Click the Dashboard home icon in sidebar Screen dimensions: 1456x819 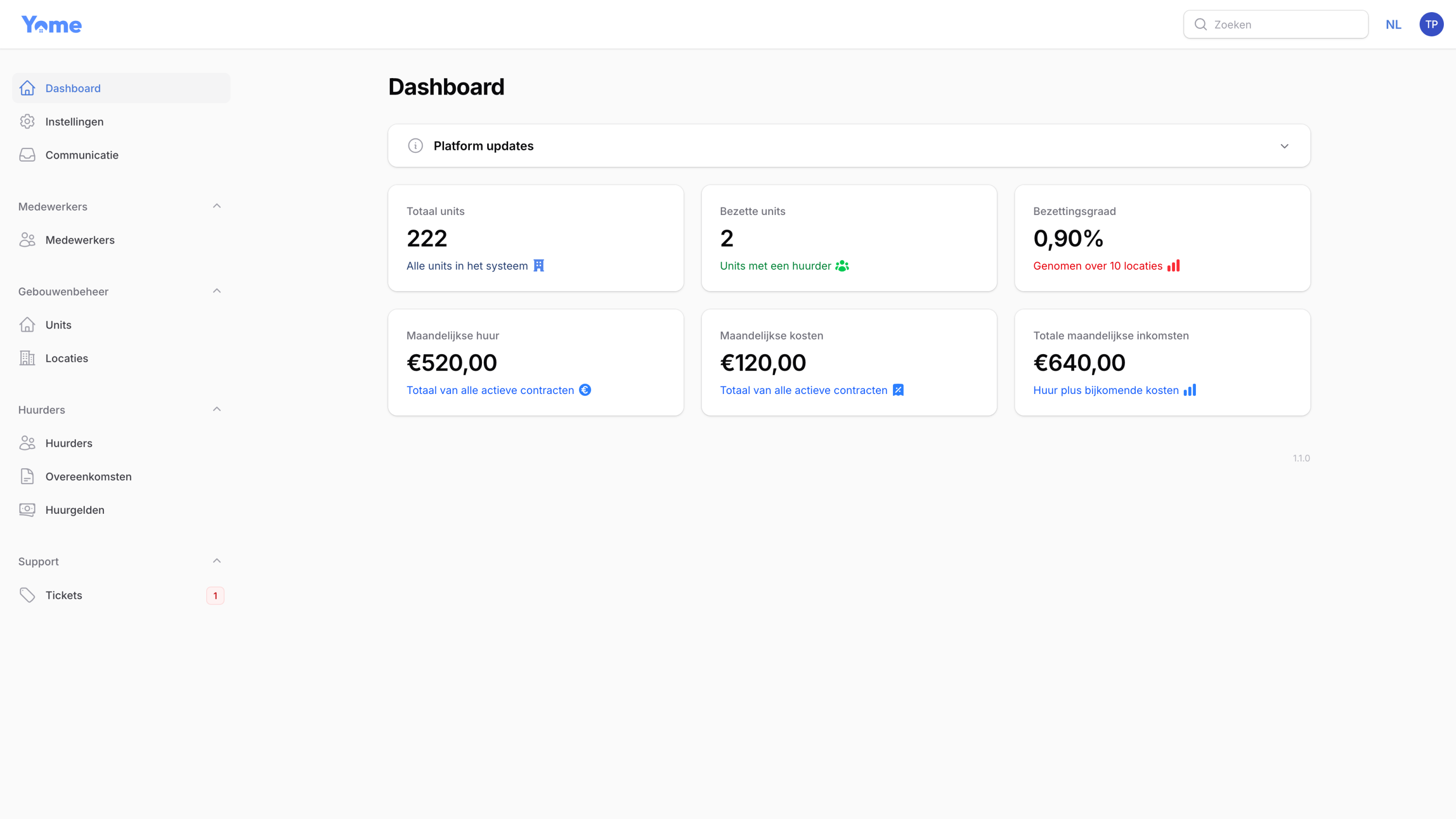coord(28,88)
